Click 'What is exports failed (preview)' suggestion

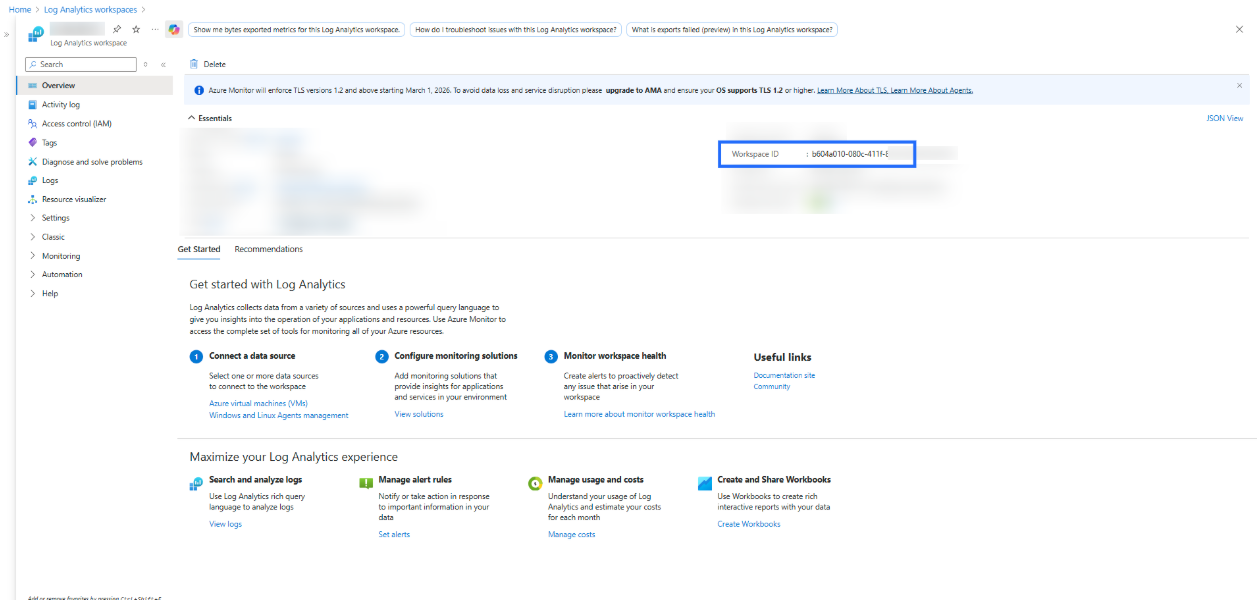732,30
